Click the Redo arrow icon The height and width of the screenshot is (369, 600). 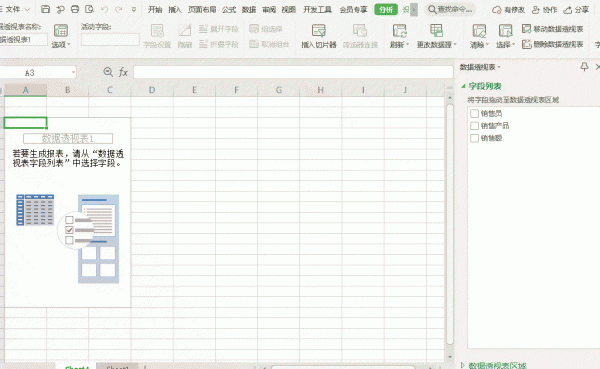119,9
